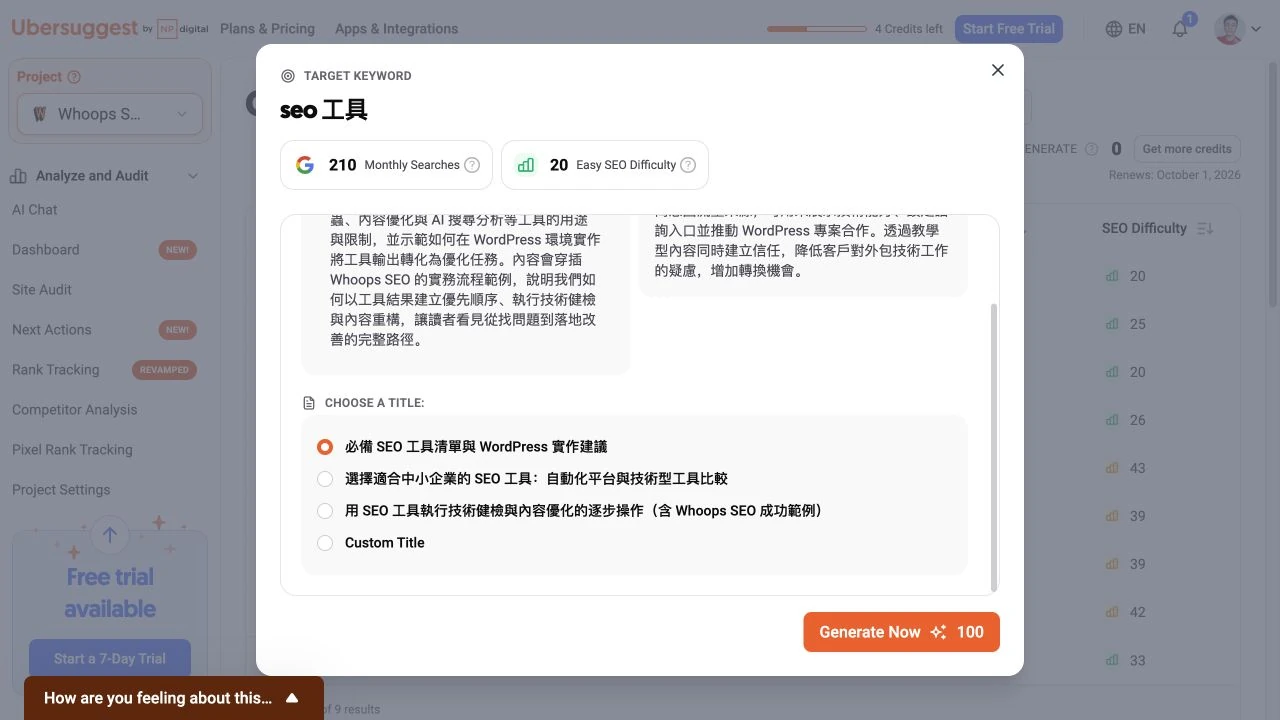Click the target keyword bullseye icon
The width and height of the screenshot is (1280, 720).
click(288, 76)
